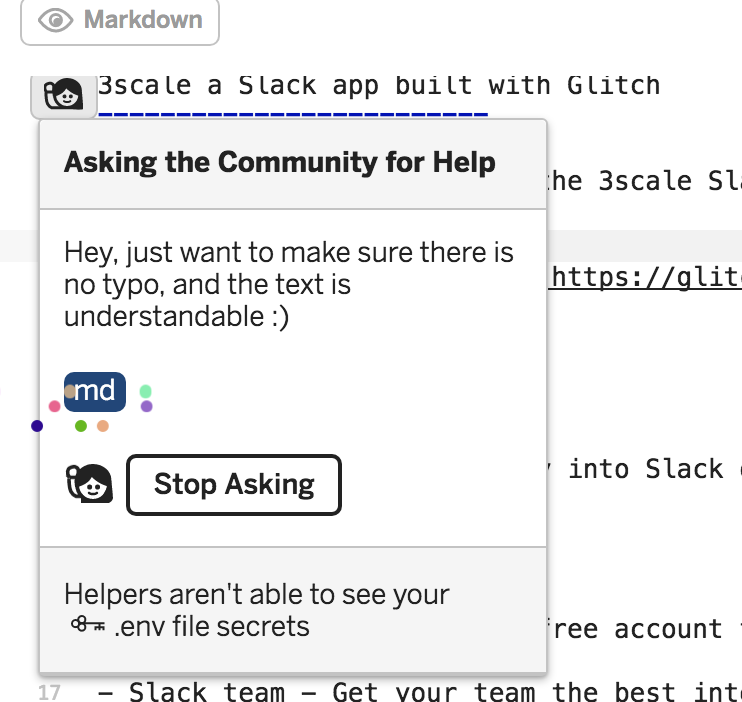Click the 'Slack team' line in the editor

coord(420,692)
